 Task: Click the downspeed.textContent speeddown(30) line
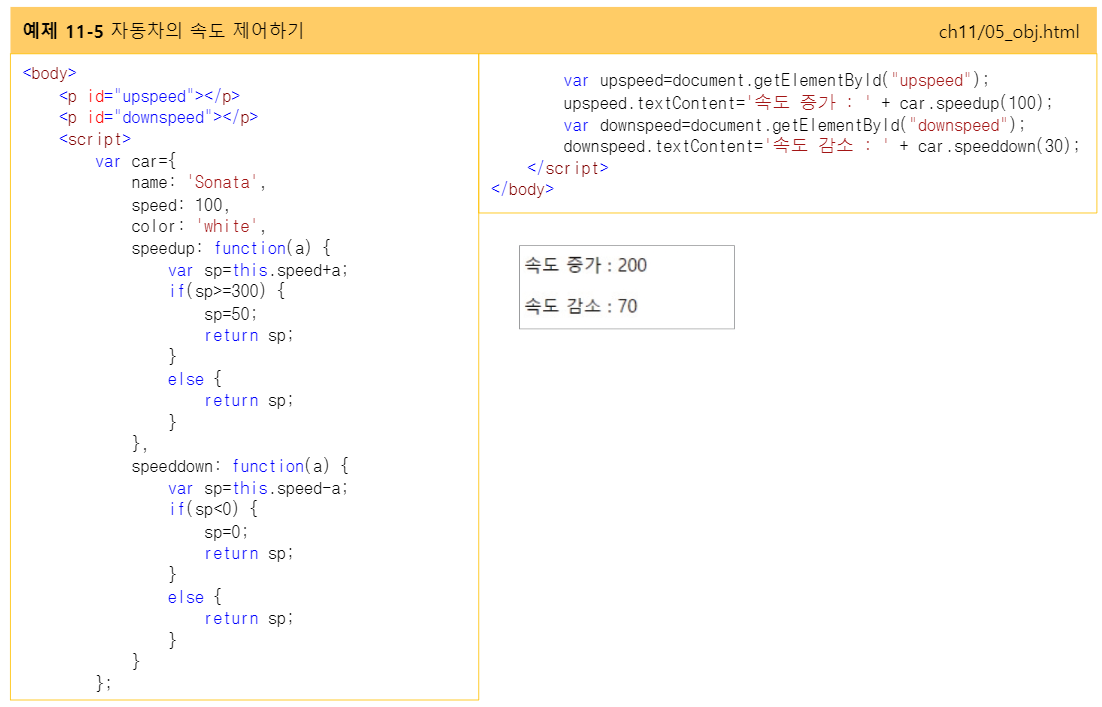coord(822,146)
